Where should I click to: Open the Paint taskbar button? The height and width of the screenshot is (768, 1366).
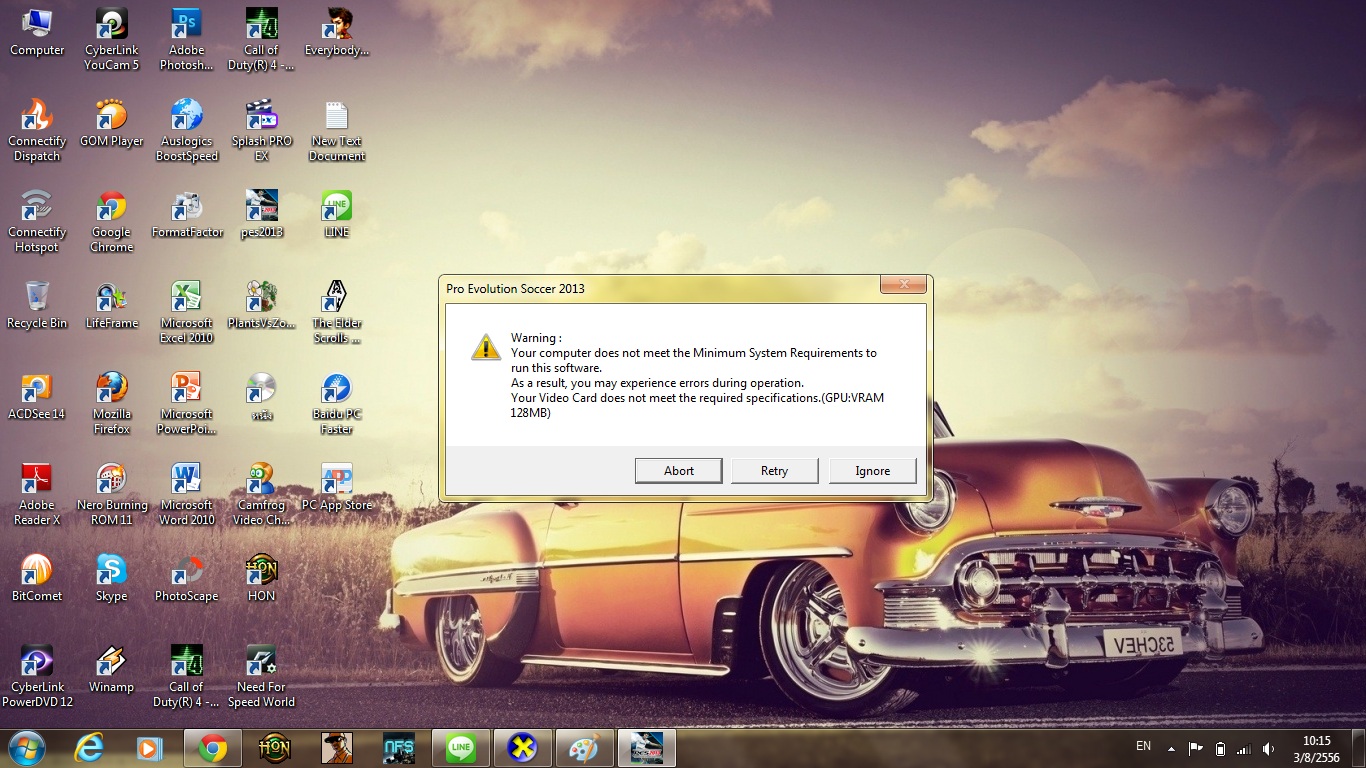coord(584,748)
